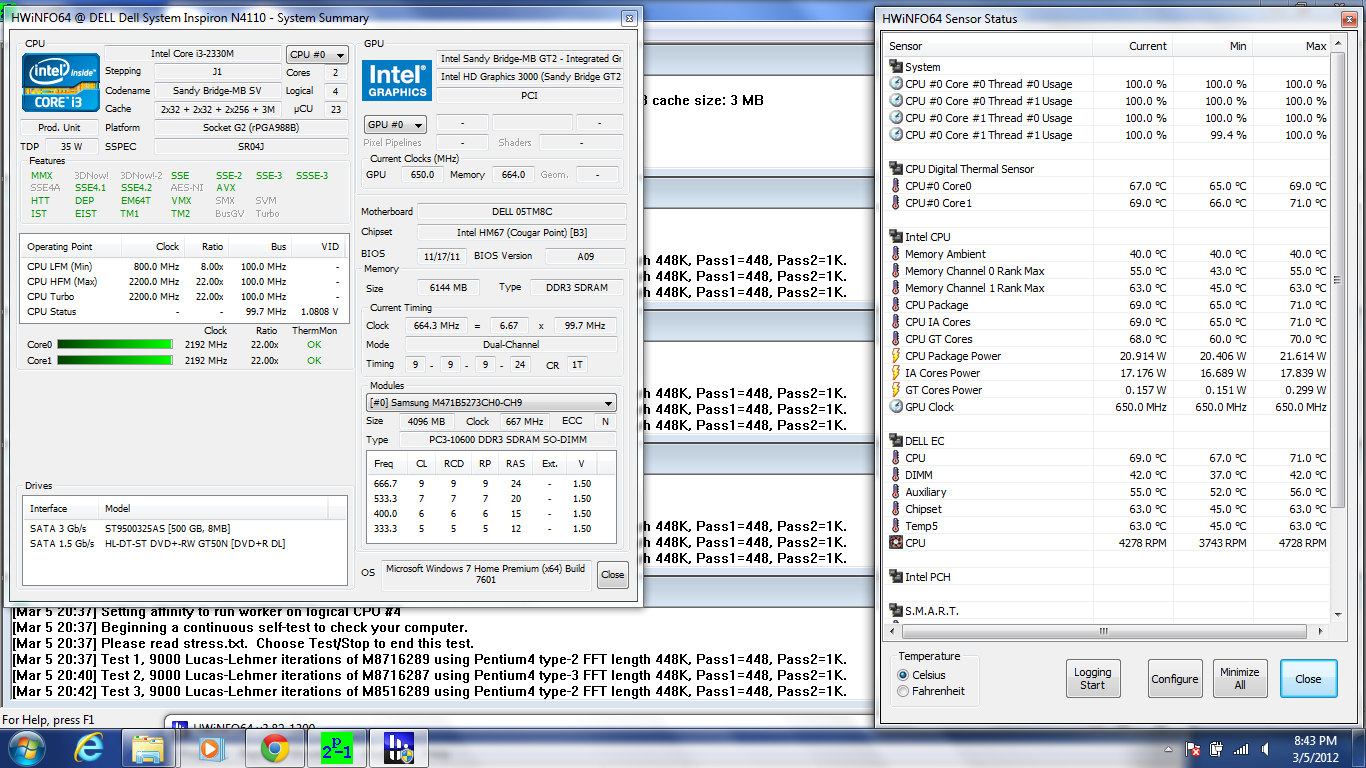Click the Min column header
1366x768 pixels.
[x=1212, y=46]
